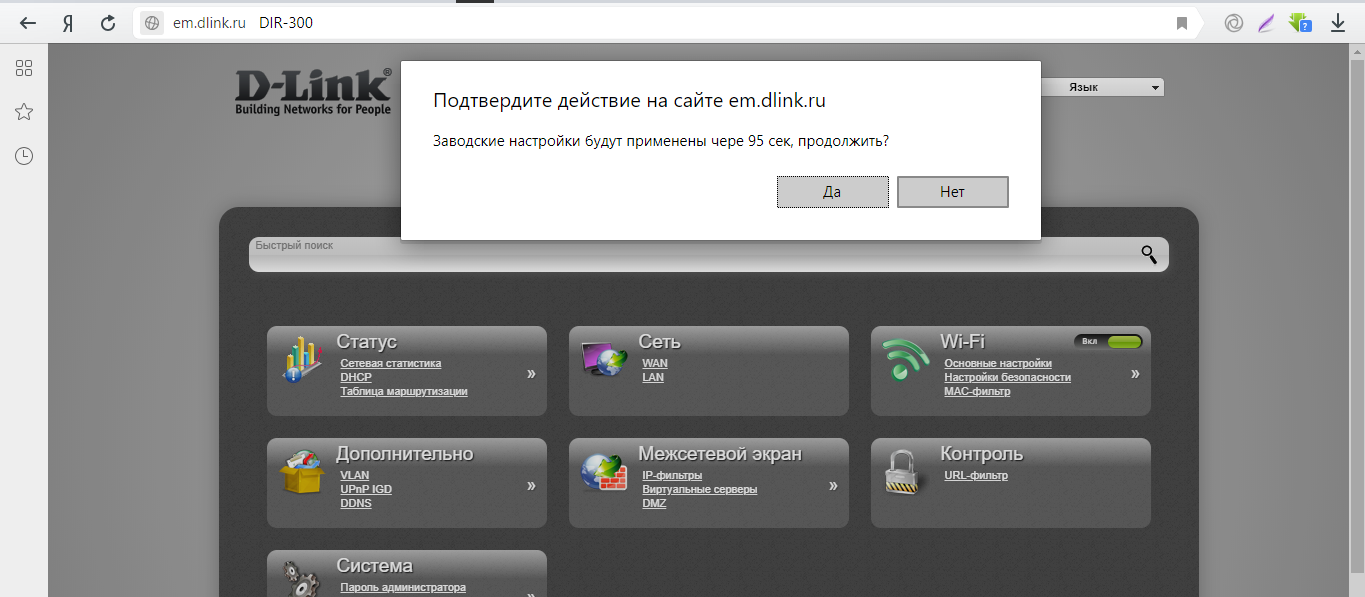Viewport: 1365px width, 597px height.
Task: Expand the Wi-Fi section arrow
Action: click(x=1135, y=373)
